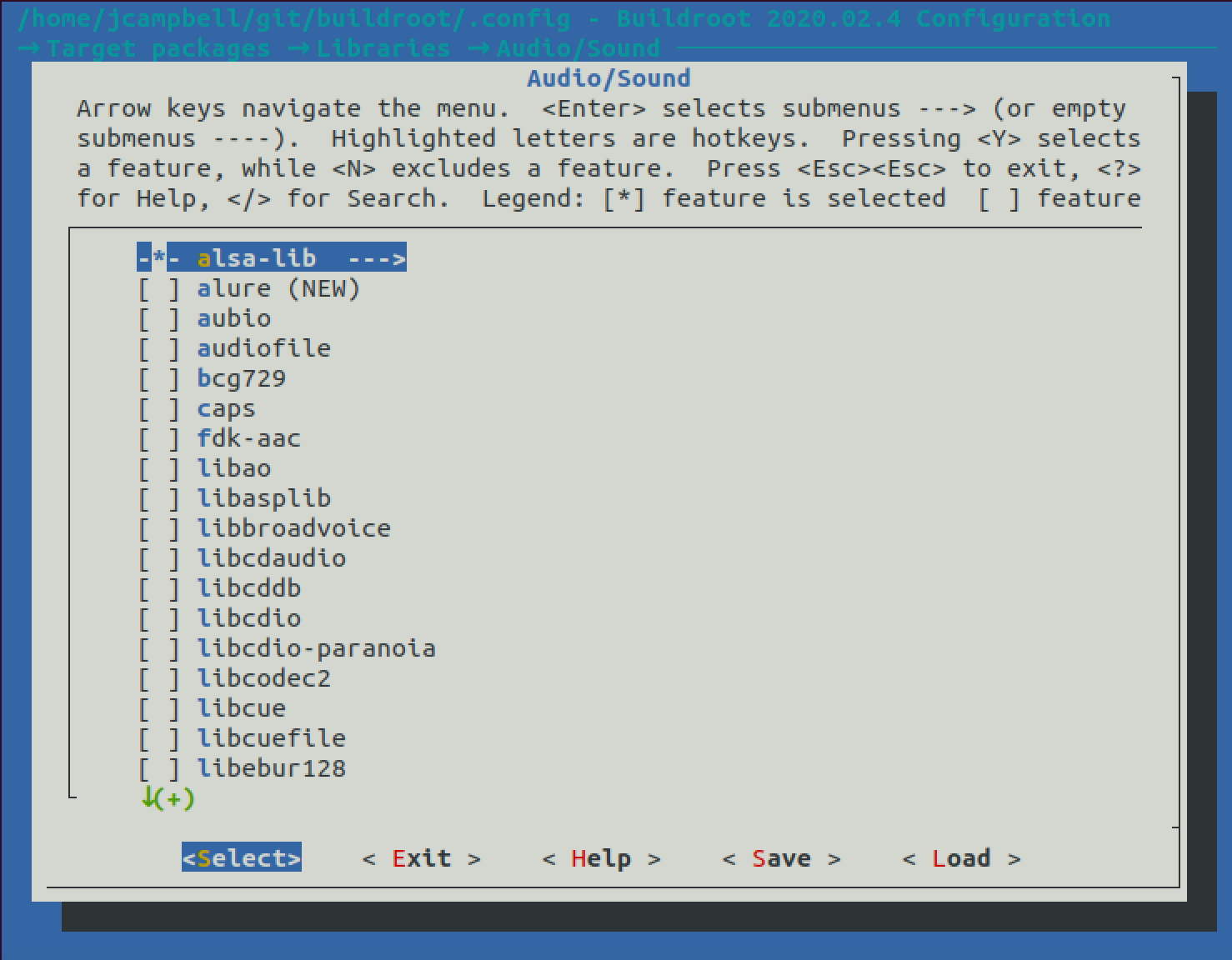Toggle the alure (NEW) checkbox
Image resolution: width=1232 pixels, height=960 pixels.
click(158, 289)
